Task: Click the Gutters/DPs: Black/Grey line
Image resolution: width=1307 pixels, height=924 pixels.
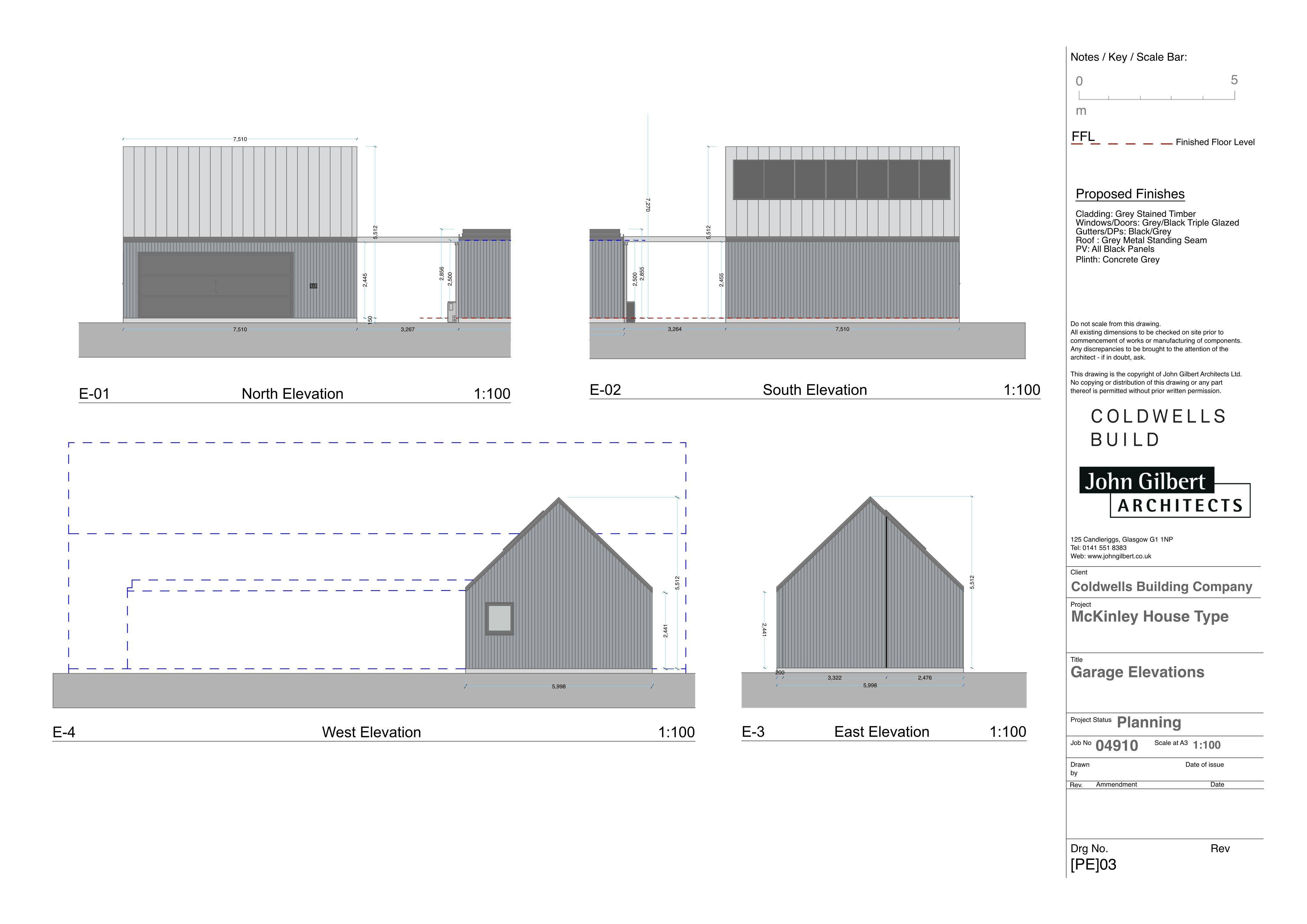Action: 1123,232
